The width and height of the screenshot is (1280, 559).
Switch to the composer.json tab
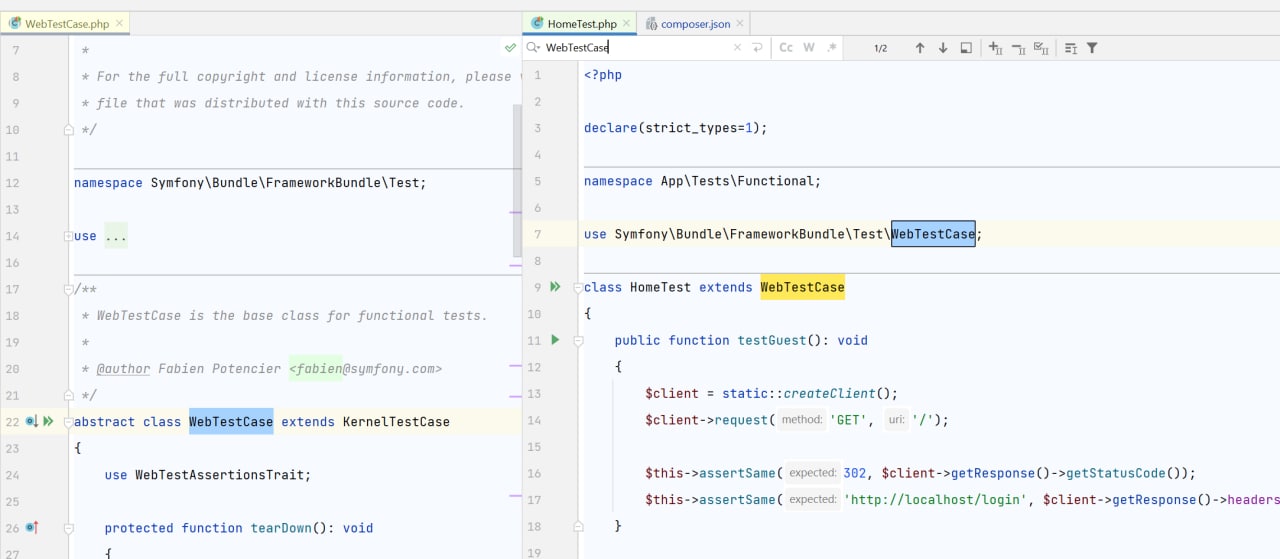tap(695, 23)
